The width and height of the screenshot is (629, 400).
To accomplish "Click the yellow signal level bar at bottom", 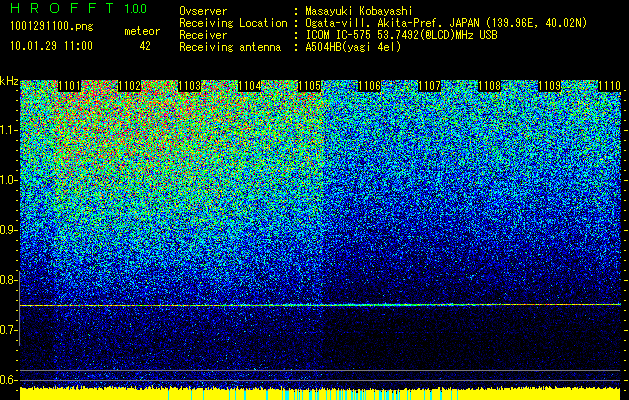I will click(320, 394).
